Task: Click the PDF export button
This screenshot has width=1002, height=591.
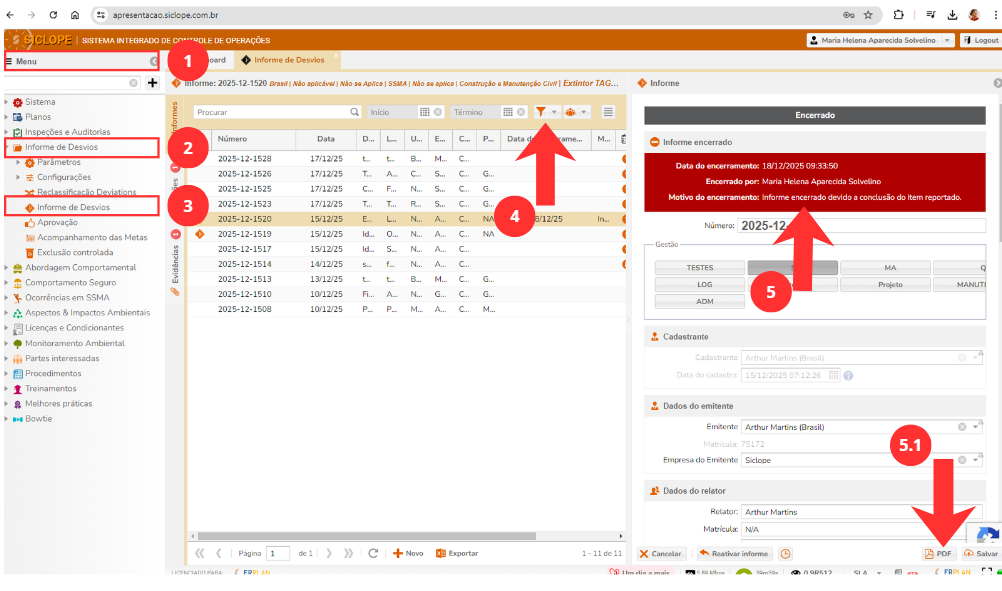Action: point(938,553)
